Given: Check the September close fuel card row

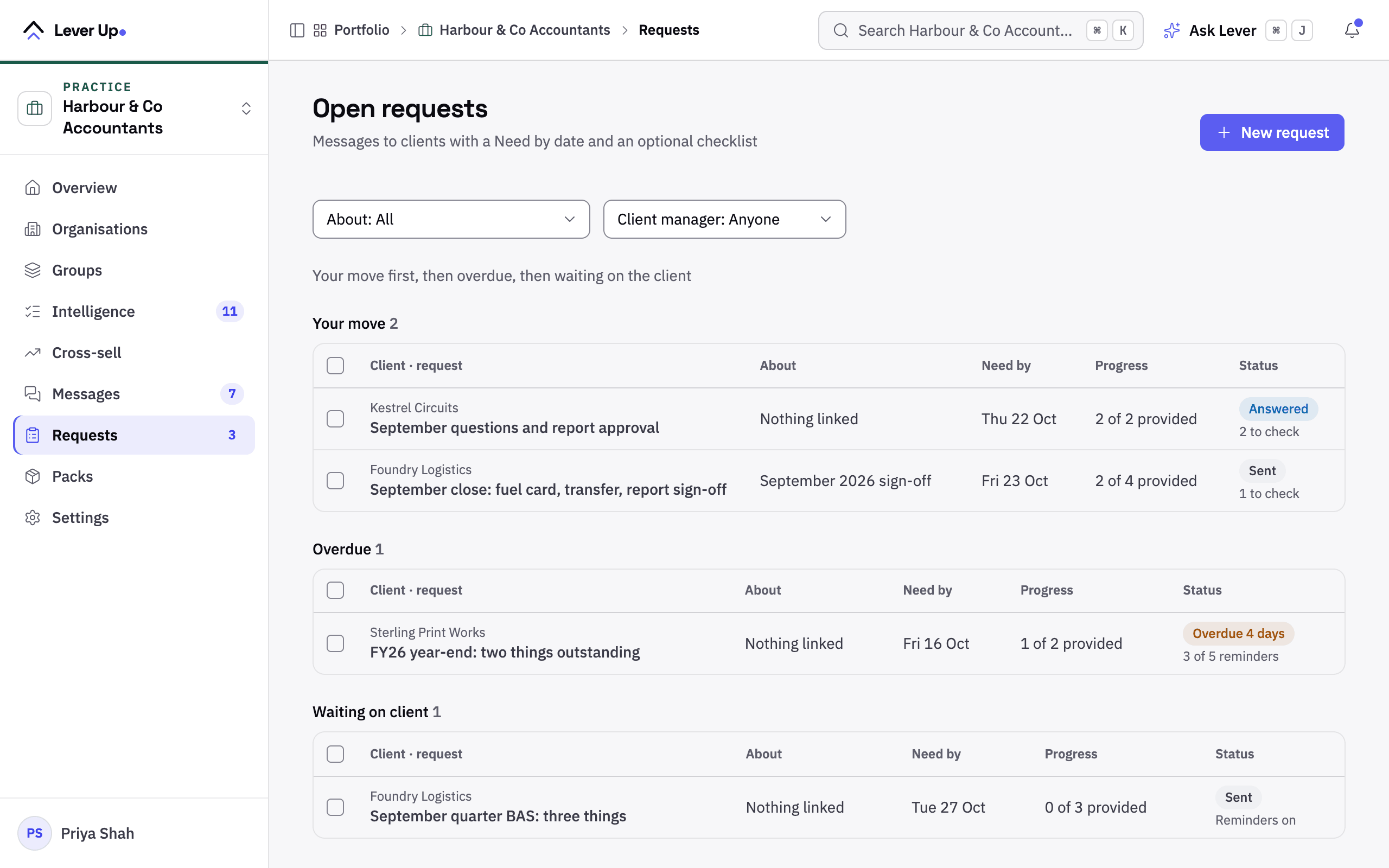Looking at the screenshot, I should [x=335, y=481].
